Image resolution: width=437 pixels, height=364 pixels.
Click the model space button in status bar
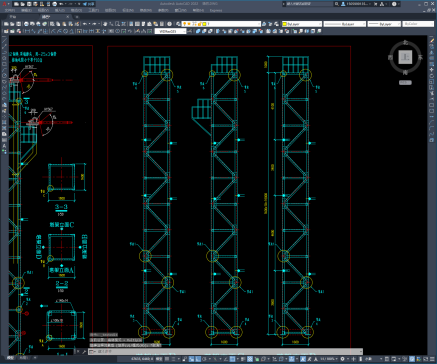tap(159, 359)
